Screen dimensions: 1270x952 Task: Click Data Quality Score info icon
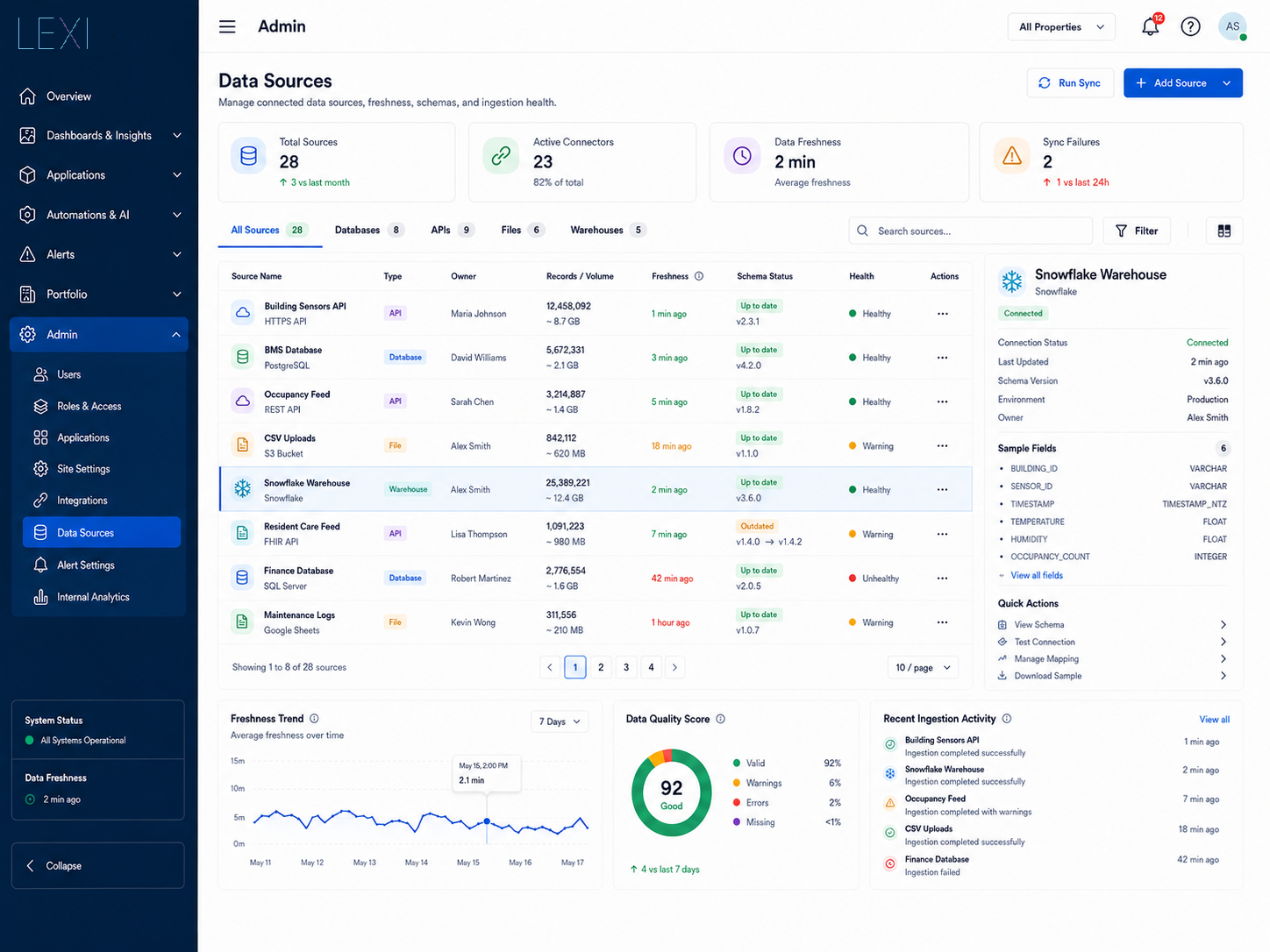pos(720,719)
